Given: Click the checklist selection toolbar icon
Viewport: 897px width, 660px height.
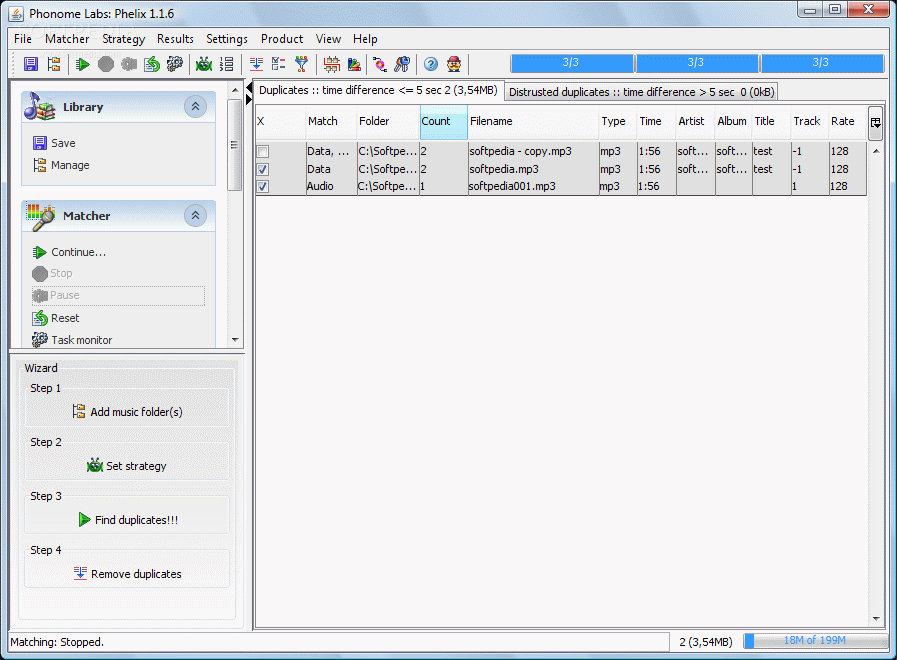Looking at the screenshot, I should 279,64.
